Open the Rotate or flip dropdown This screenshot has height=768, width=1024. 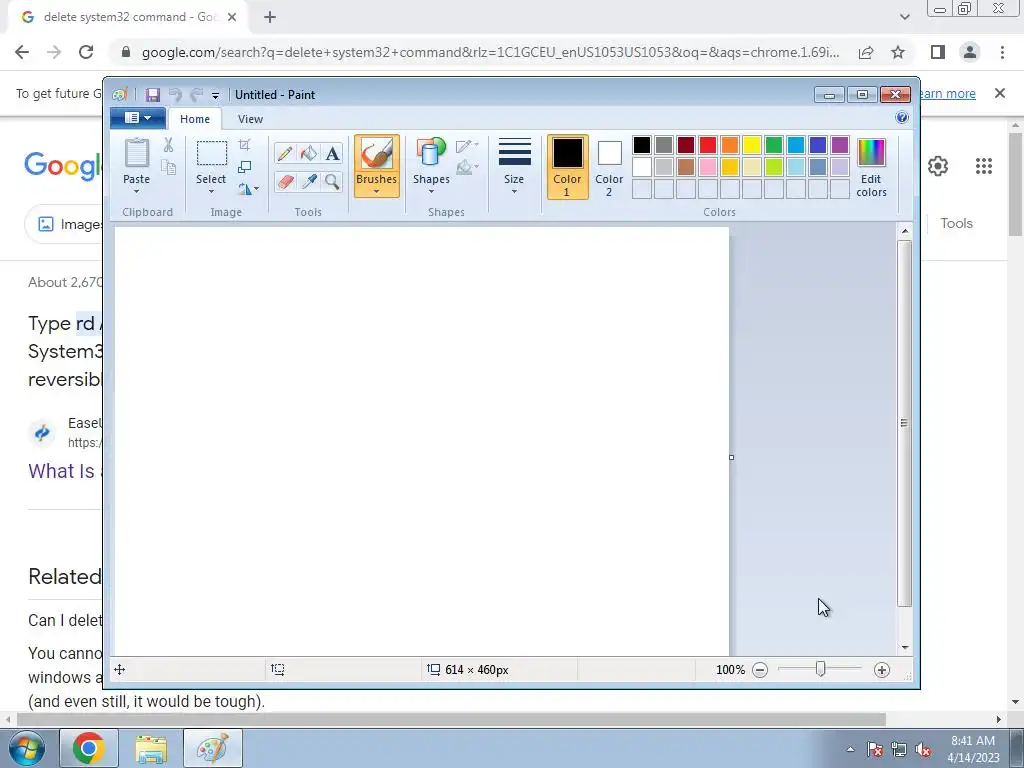[x=248, y=189]
